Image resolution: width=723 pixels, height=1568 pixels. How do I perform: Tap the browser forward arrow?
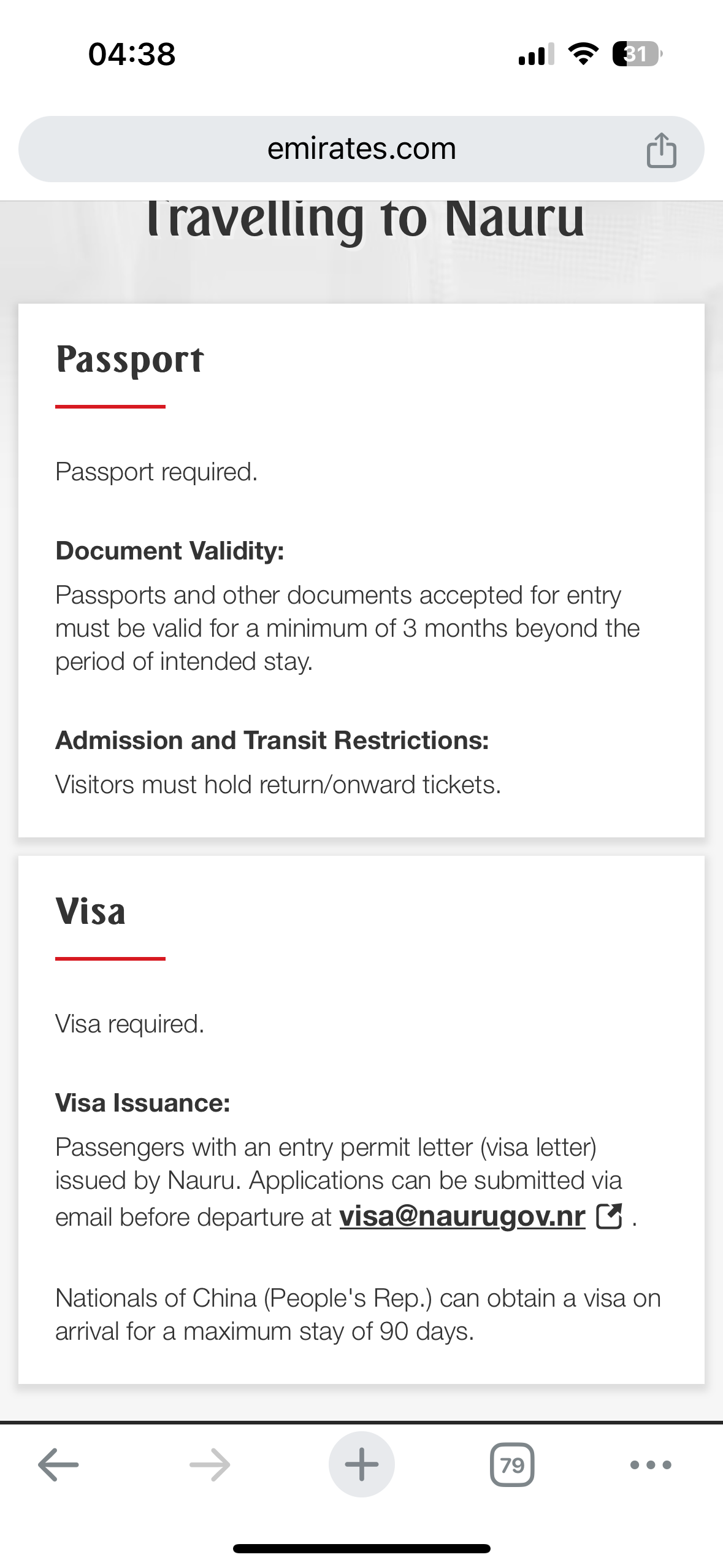(x=210, y=1464)
